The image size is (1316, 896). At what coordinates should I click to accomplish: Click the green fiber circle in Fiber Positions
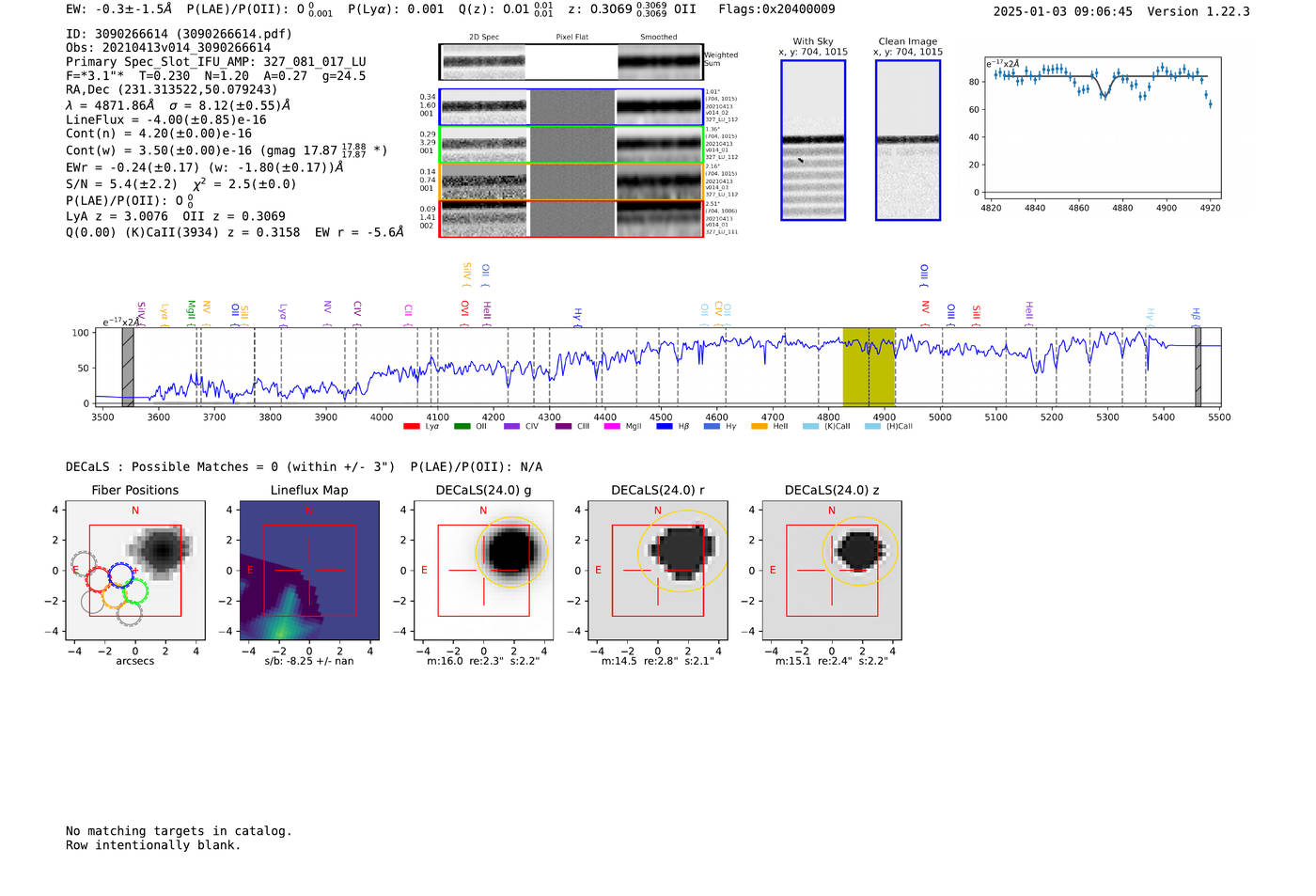135,591
